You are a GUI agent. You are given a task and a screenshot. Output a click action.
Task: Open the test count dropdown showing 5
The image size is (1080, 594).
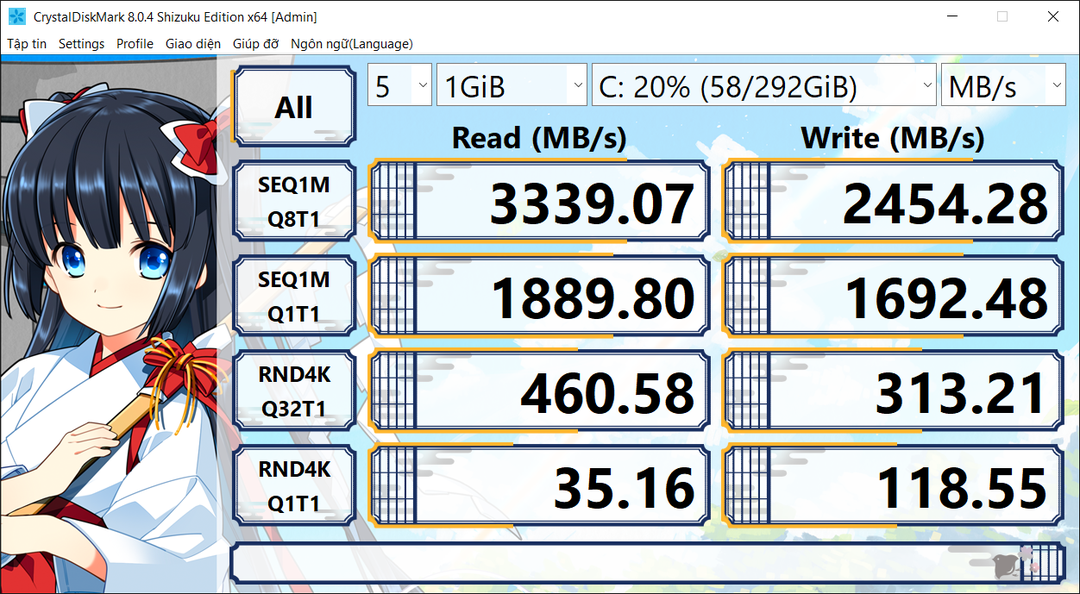tap(398, 84)
